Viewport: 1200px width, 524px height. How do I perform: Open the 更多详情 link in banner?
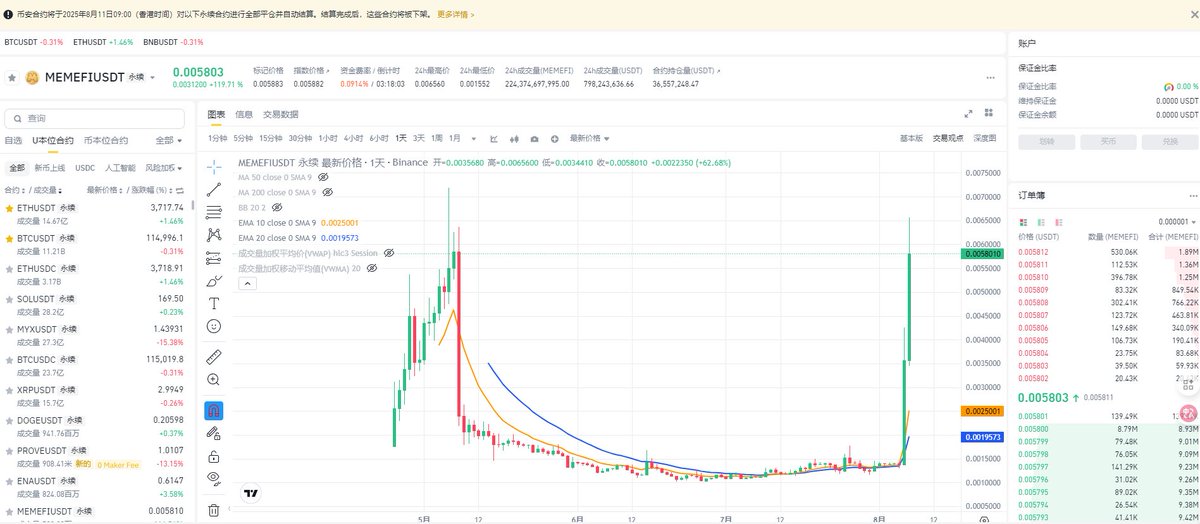(x=455, y=15)
